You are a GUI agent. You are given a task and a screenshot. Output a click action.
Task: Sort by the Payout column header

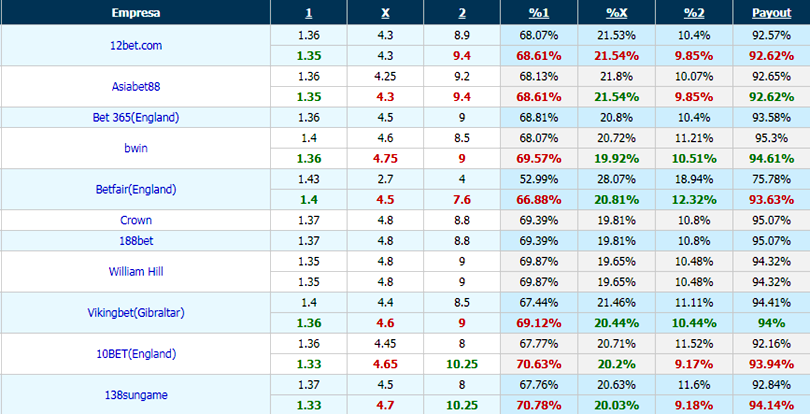click(771, 13)
